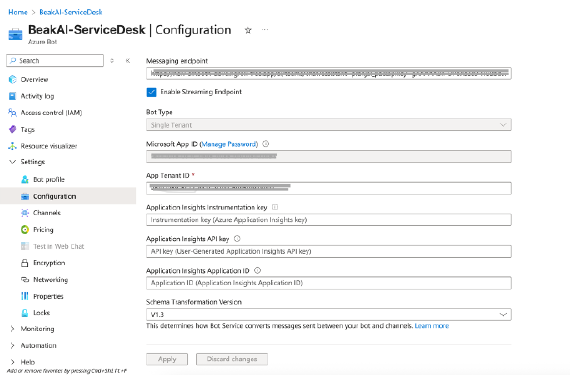
Task: Click the Pricing icon
Action: [x=25, y=229]
